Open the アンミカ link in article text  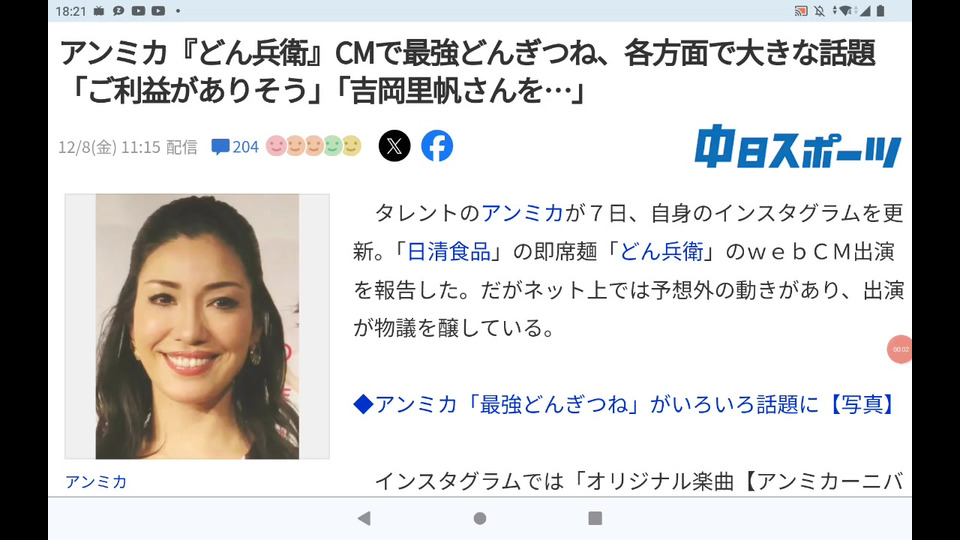(x=522, y=213)
